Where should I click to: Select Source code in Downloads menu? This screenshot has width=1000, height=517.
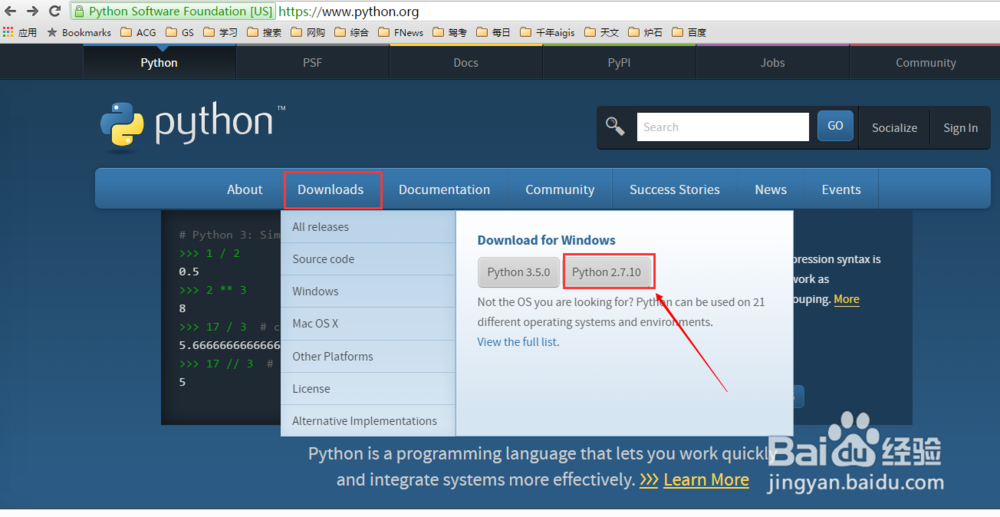pyautogui.click(x=368, y=259)
